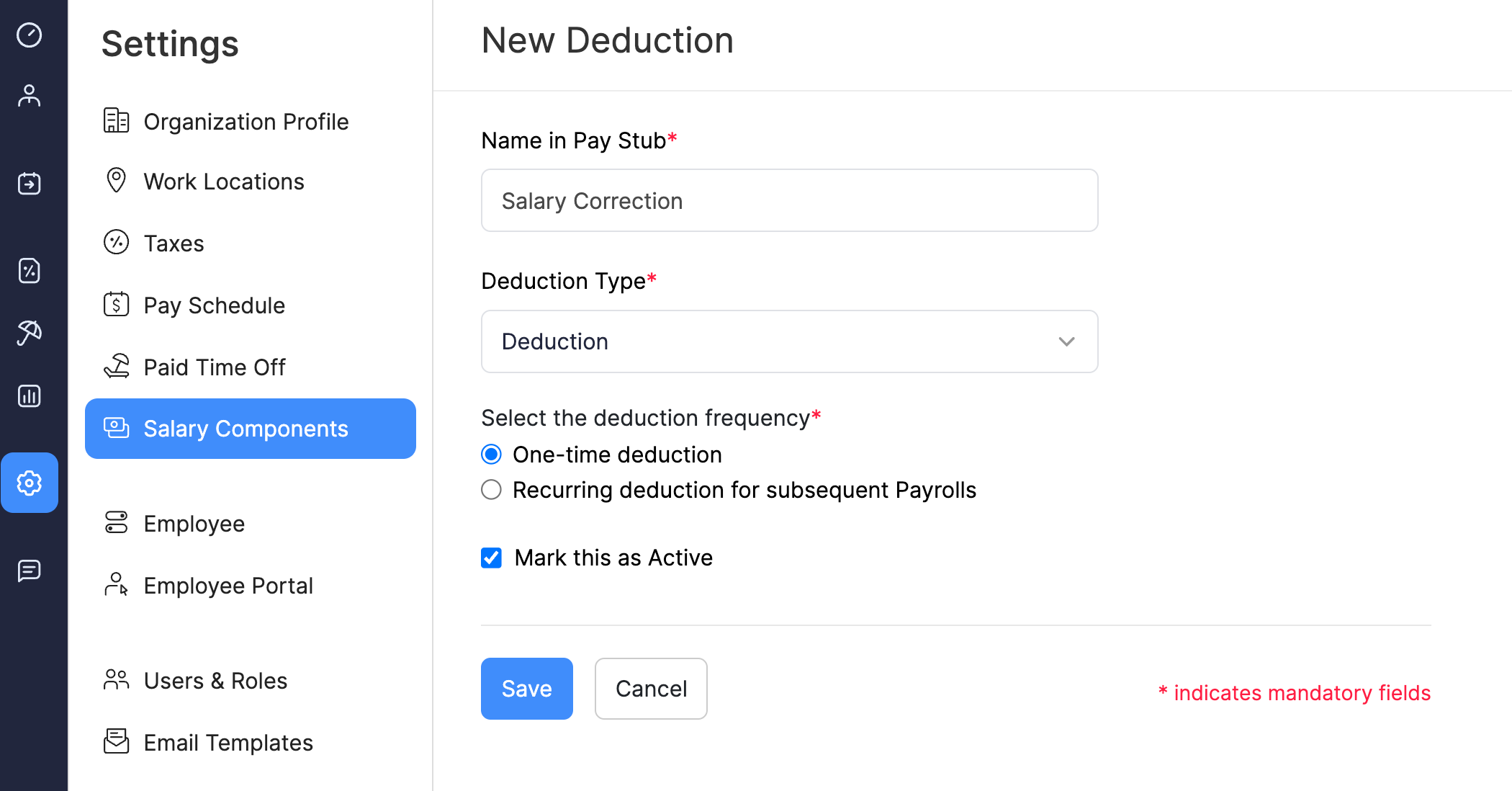Click the Employee settings icon

tap(30, 95)
